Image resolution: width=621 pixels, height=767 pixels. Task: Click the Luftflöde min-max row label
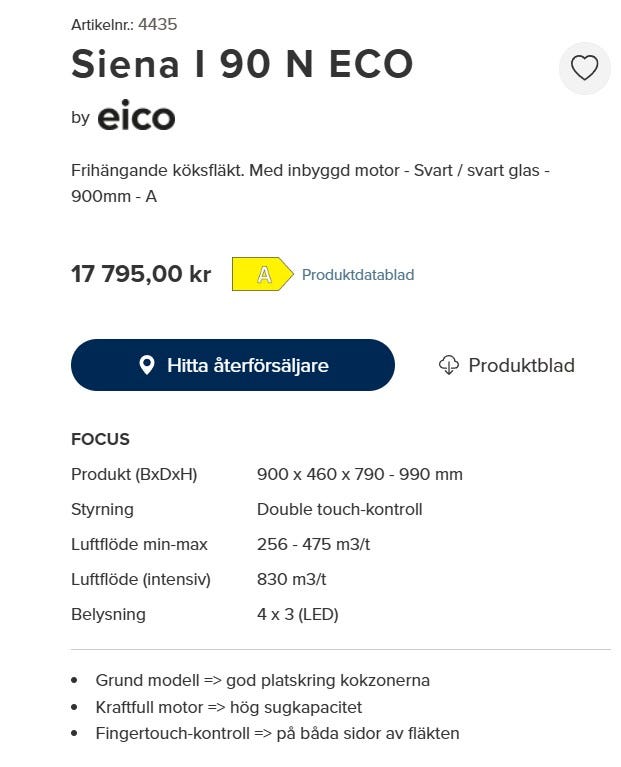click(137, 544)
